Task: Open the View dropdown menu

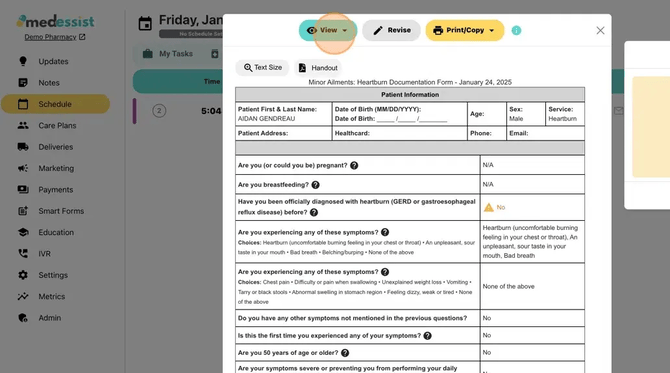Action: point(328,30)
